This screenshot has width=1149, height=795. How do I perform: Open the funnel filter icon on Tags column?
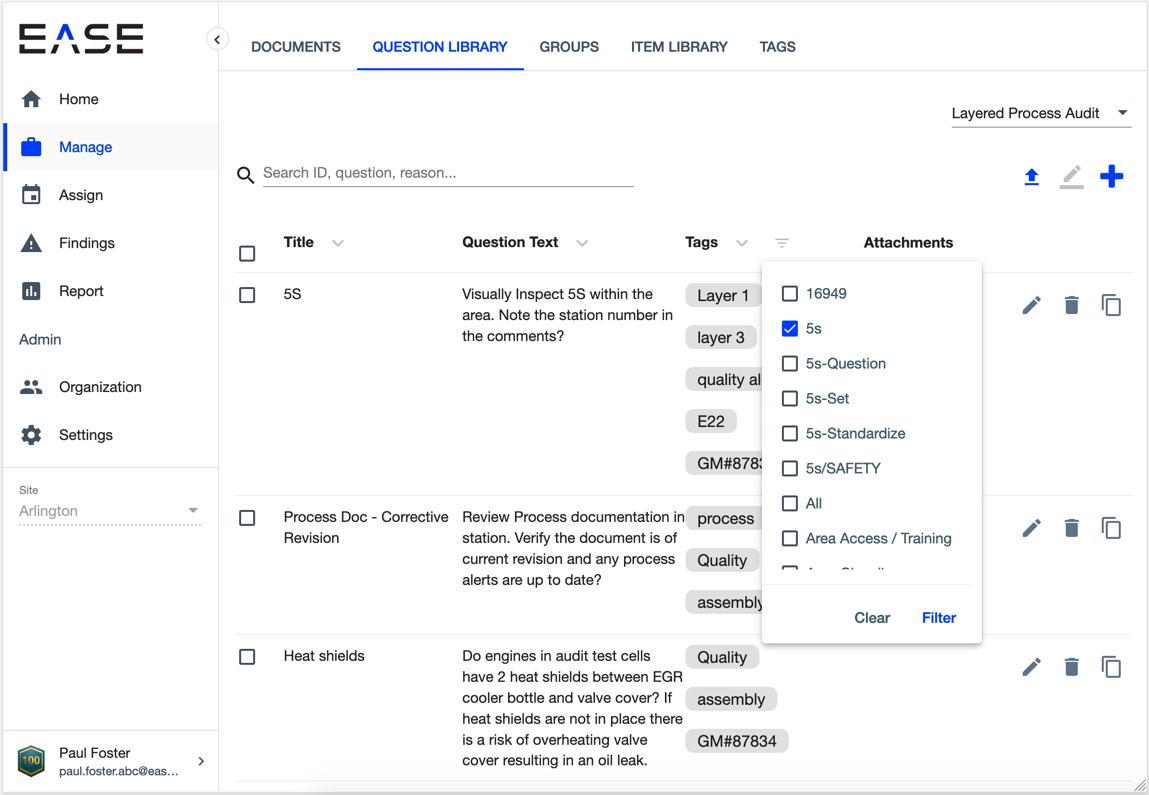tap(781, 242)
